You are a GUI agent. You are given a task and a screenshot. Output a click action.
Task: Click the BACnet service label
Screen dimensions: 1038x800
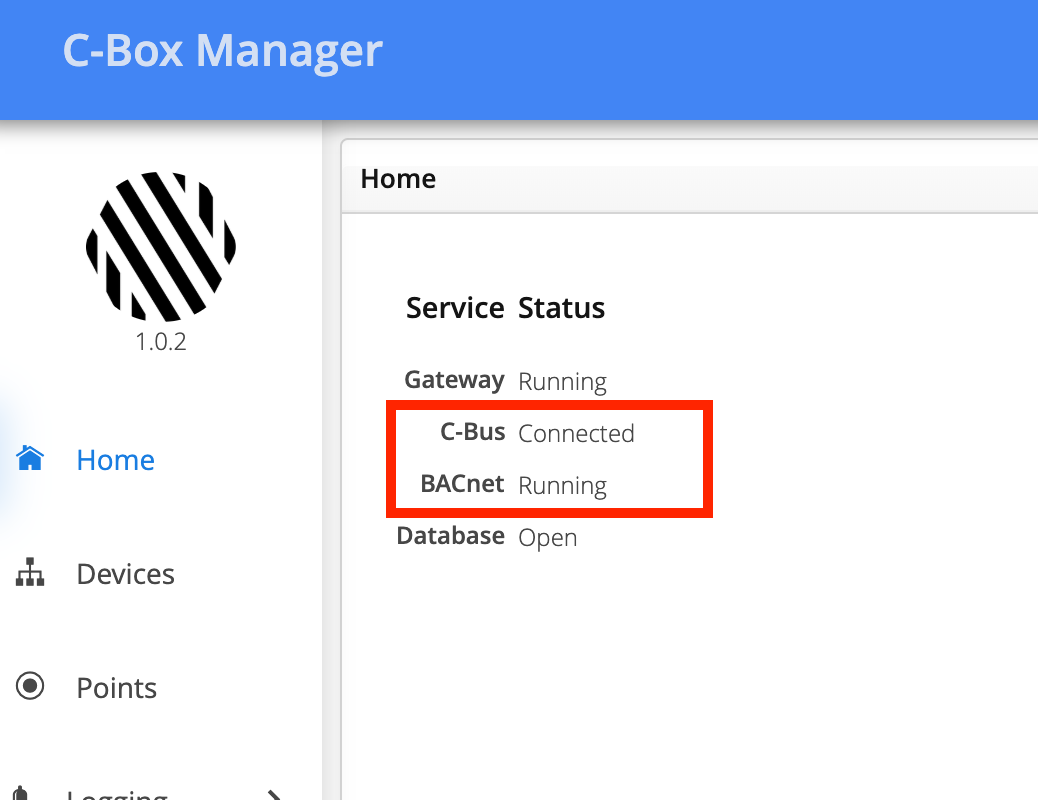click(x=463, y=484)
